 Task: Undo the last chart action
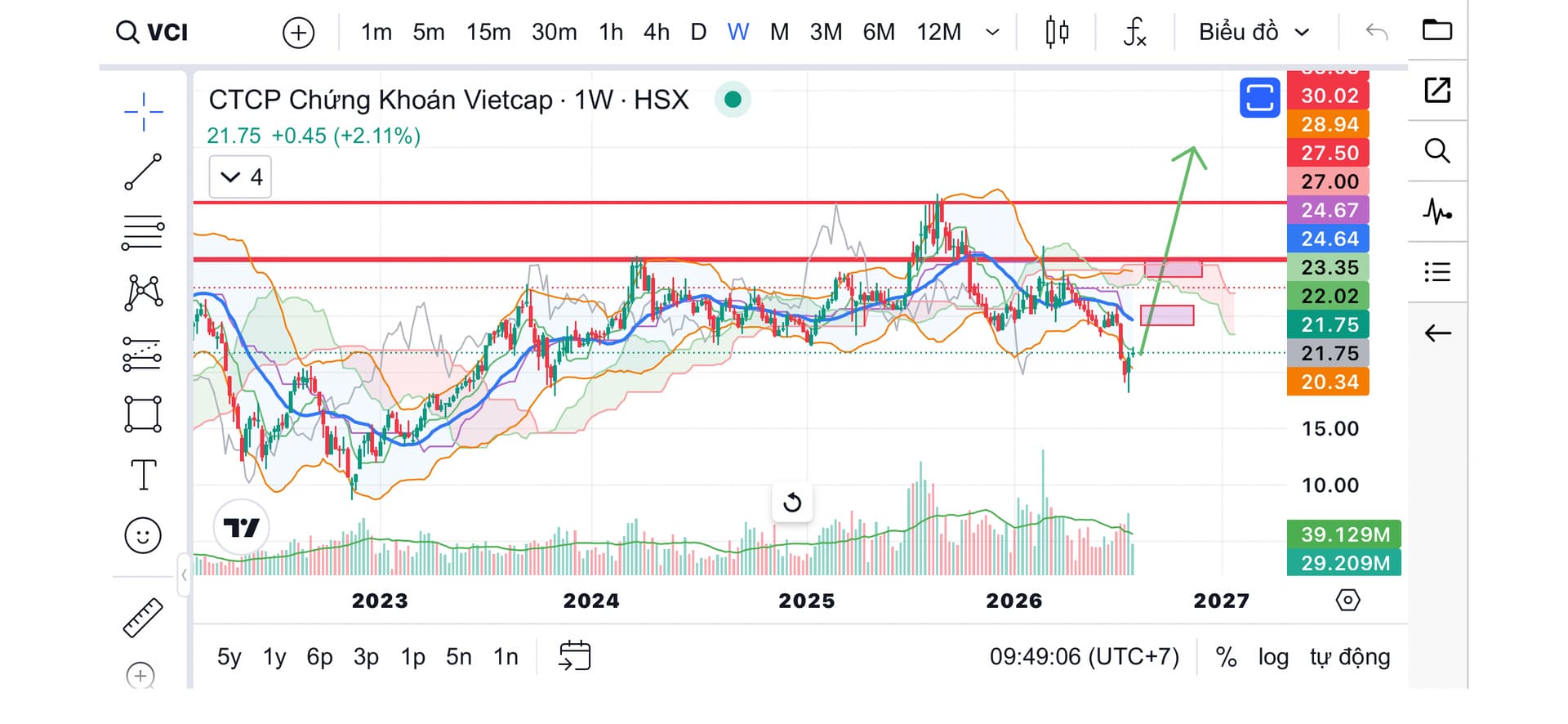1377,32
